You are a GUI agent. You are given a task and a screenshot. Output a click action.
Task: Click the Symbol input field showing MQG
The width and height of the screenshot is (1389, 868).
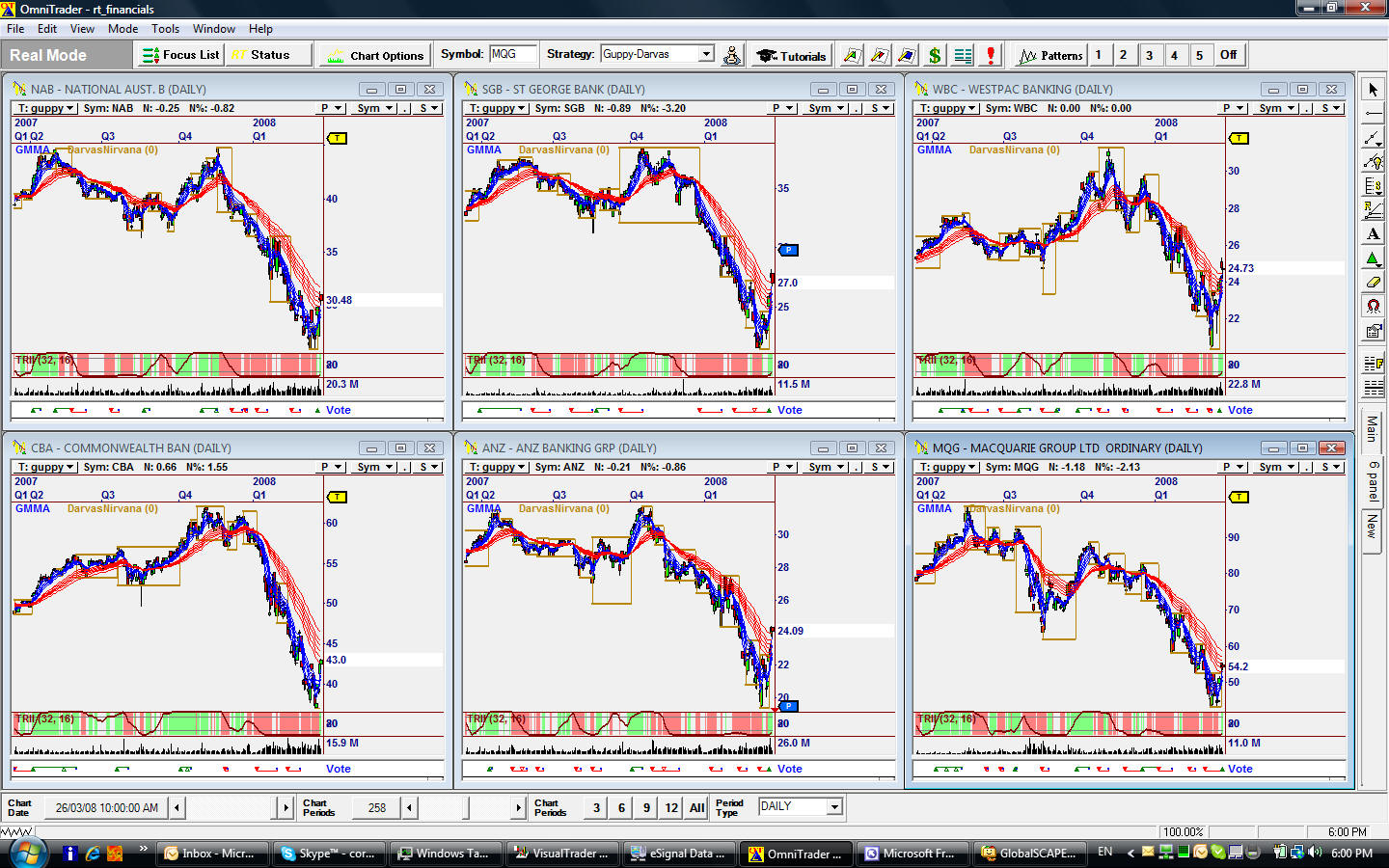coord(512,54)
